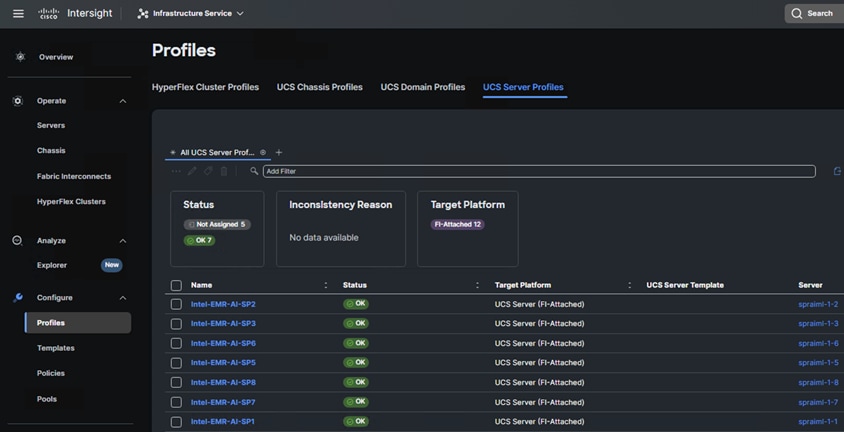Check the Intel-EMR-AI-SP7 row checkbox
844x432 pixels.
point(176,402)
